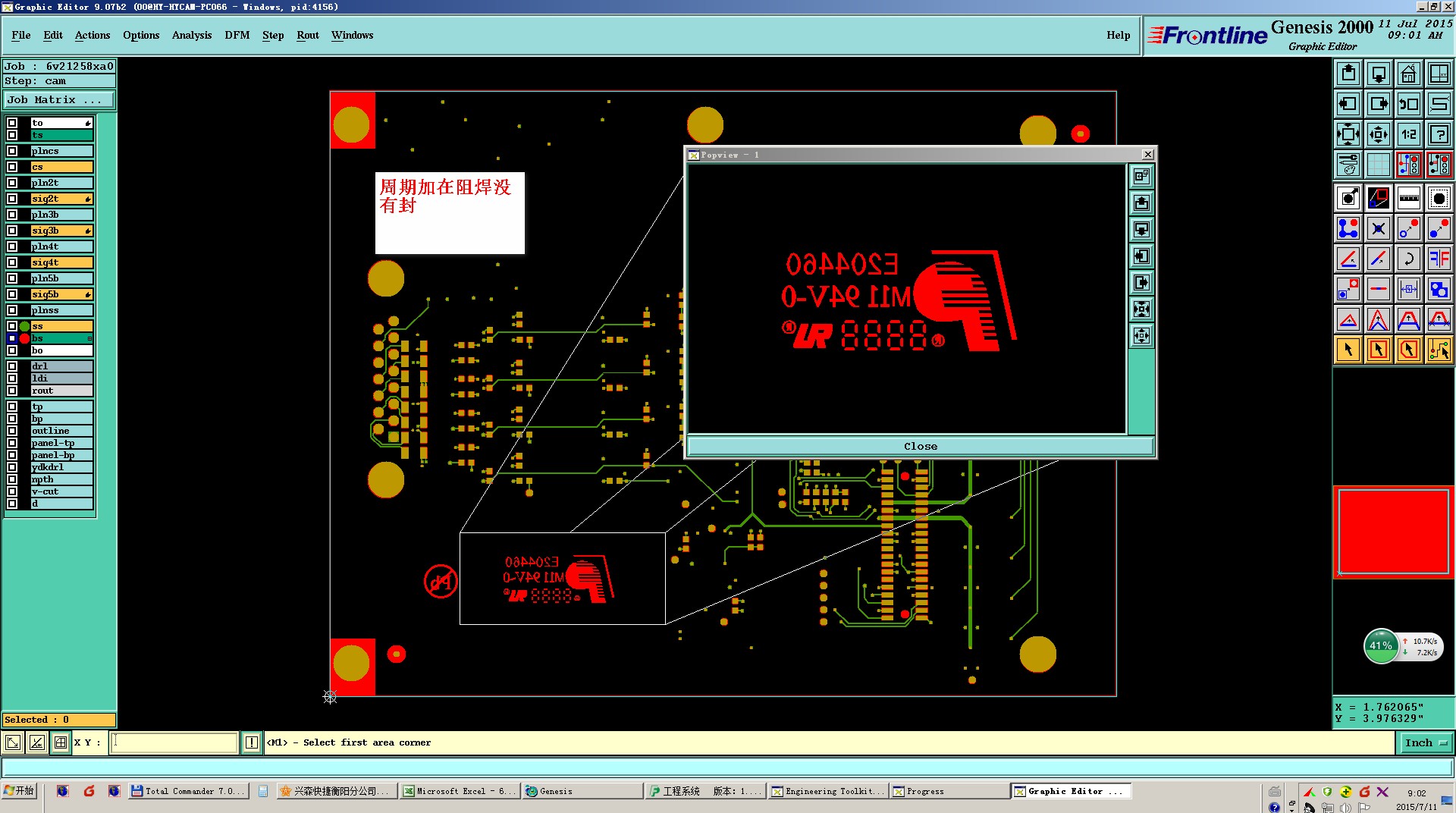
Task: Click Popview zoom-in arrows icon
Action: (1141, 309)
